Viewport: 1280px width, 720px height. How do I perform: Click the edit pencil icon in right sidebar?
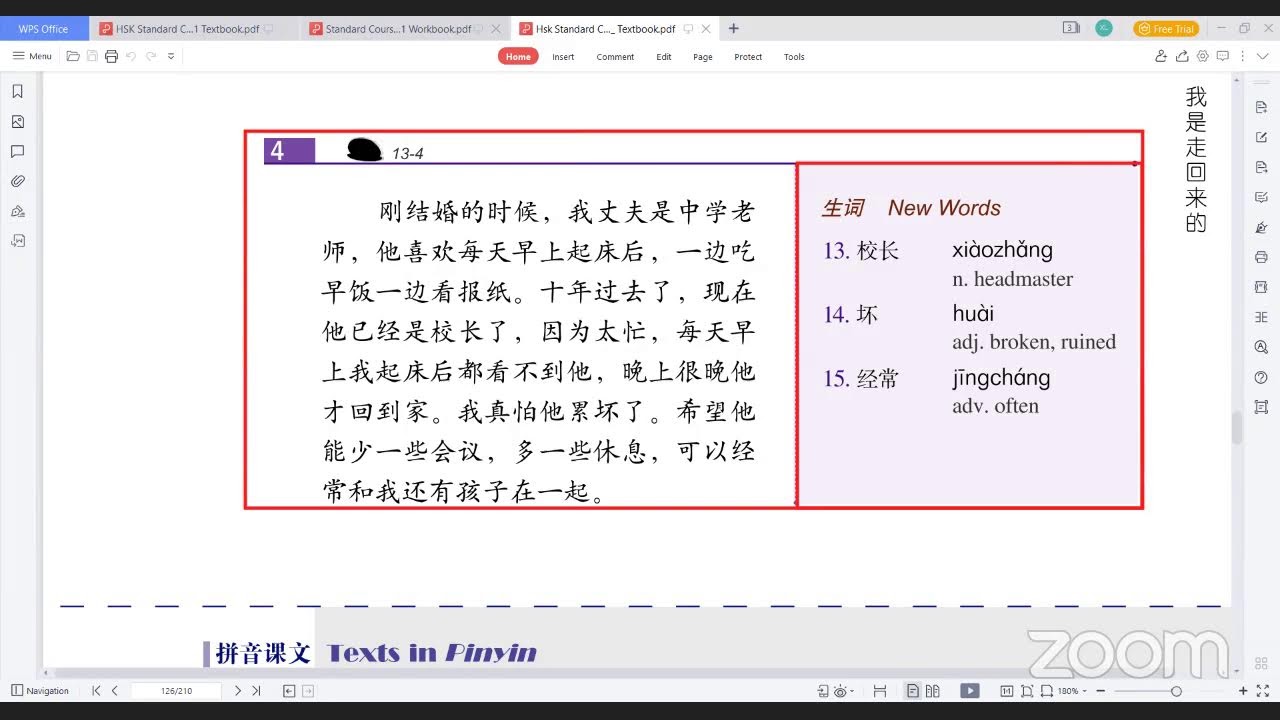click(1261, 137)
